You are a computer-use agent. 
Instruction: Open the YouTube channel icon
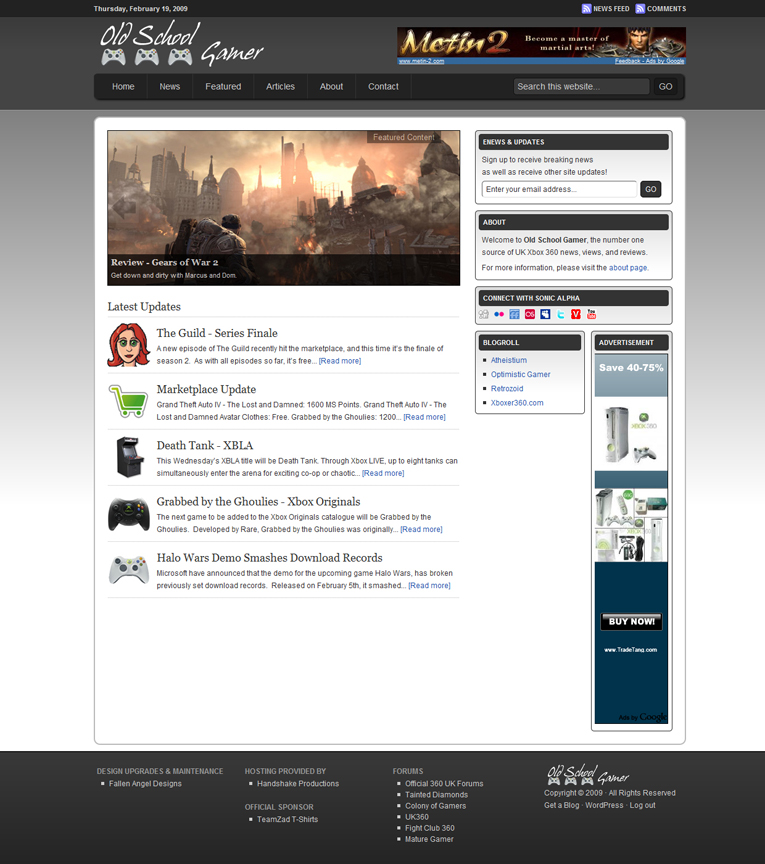point(591,314)
